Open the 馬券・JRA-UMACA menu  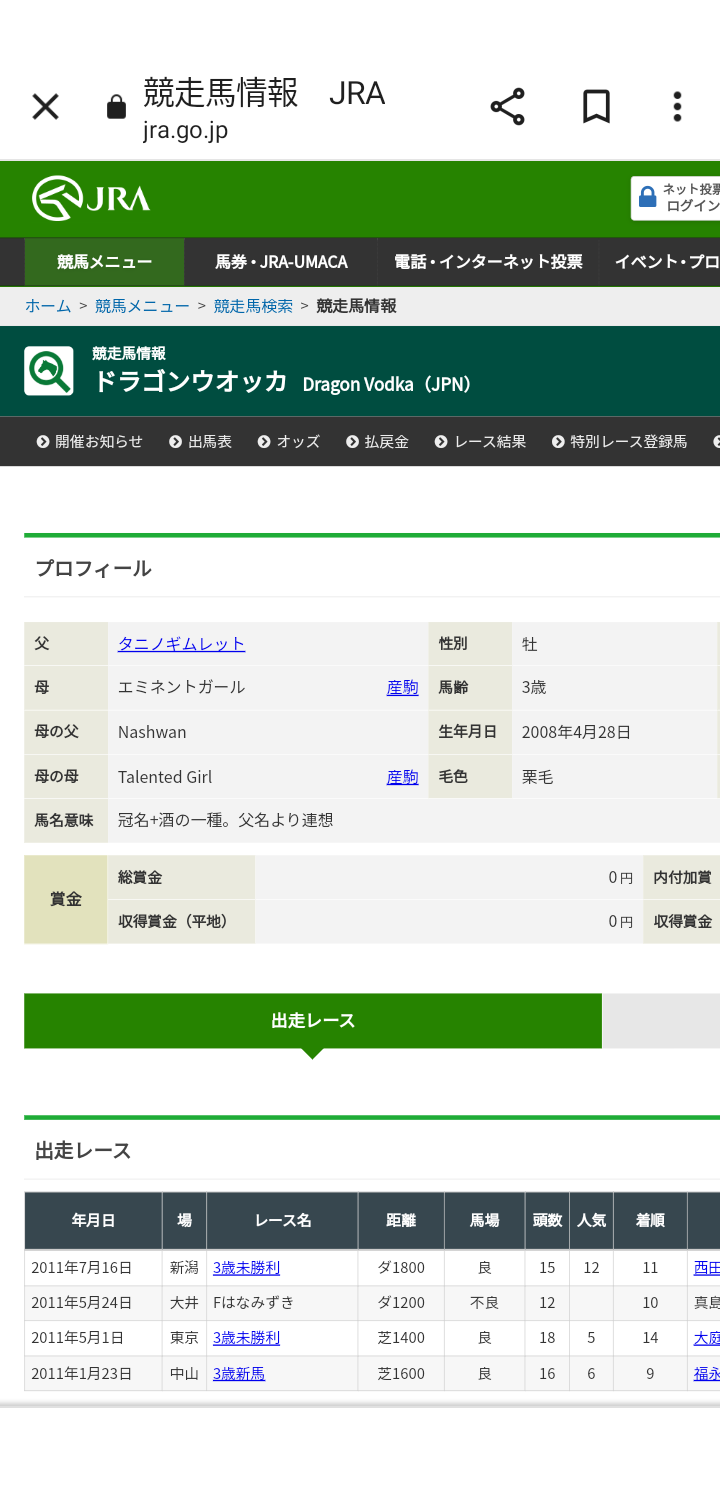click(x=281, y=262)
